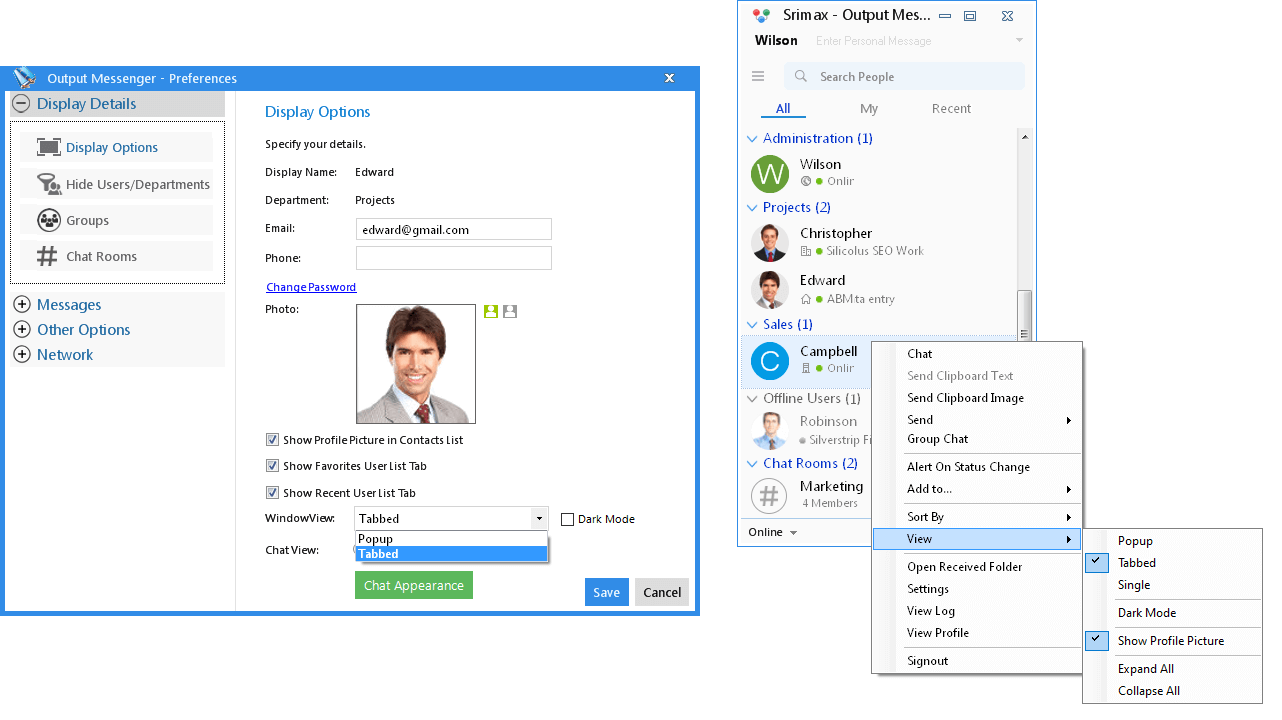1282x720 pixels.
Task: Select Open Received Folder menu item
Action: click(977, 567)
